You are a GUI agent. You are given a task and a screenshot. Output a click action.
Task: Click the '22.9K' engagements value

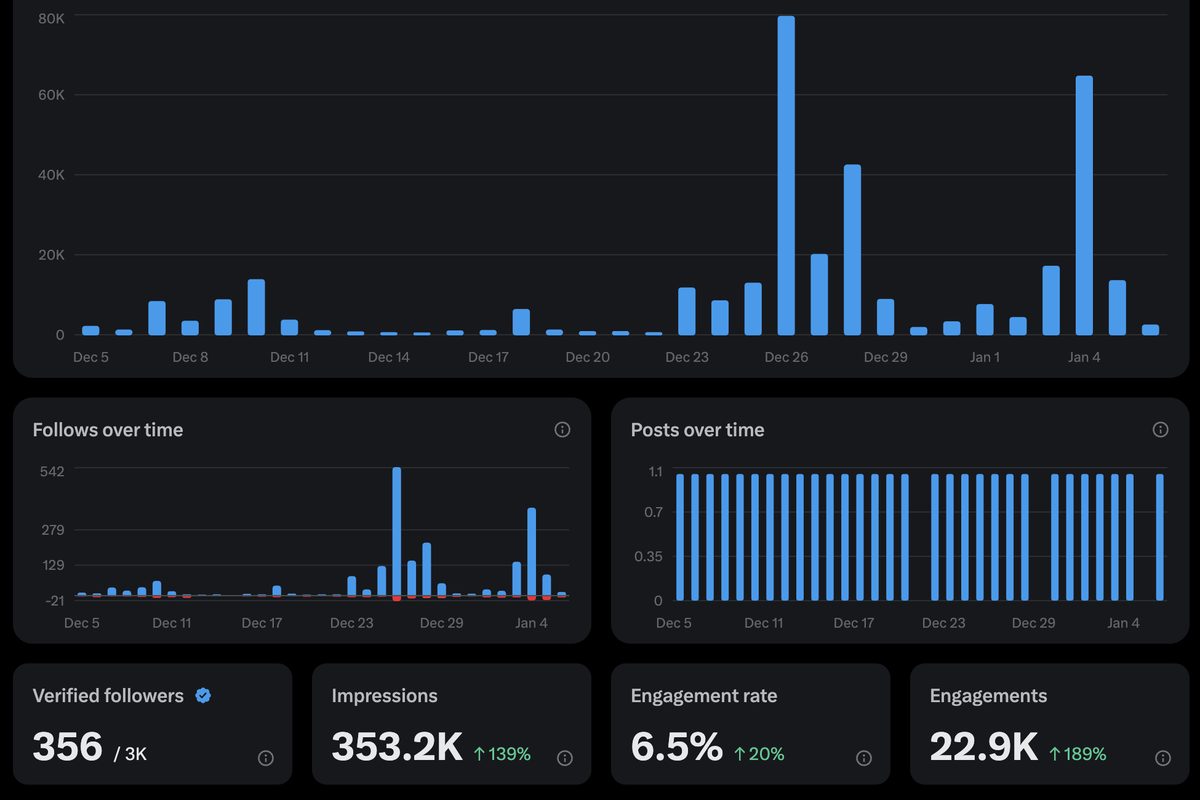(x=984, y=747)
